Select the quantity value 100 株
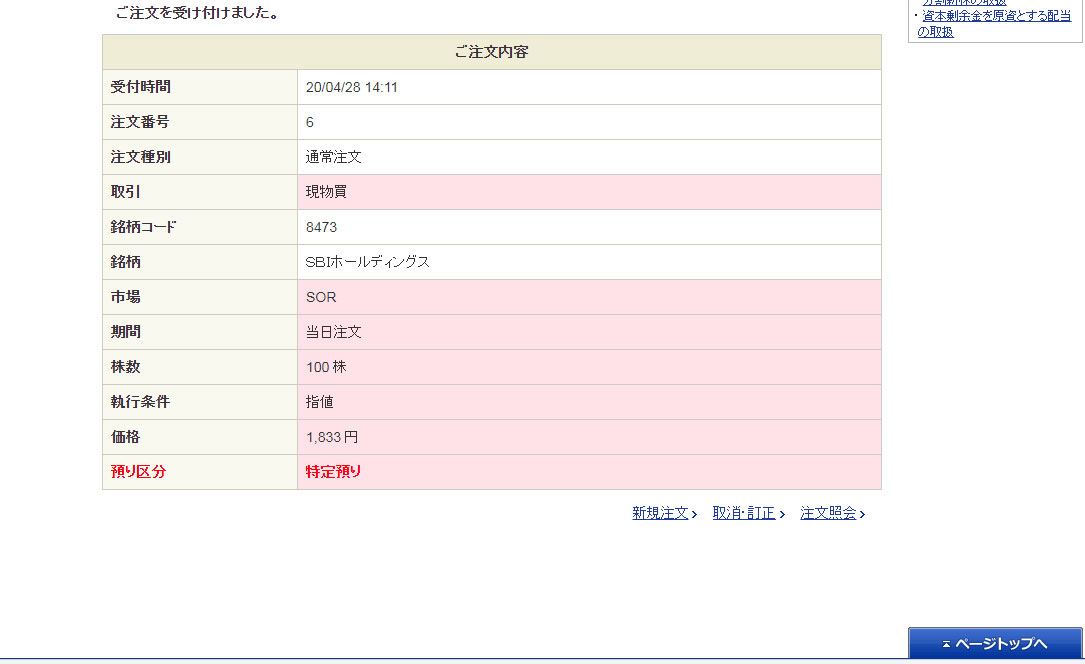This screenshot has width=1085, height=664. [x=326, y=367]
